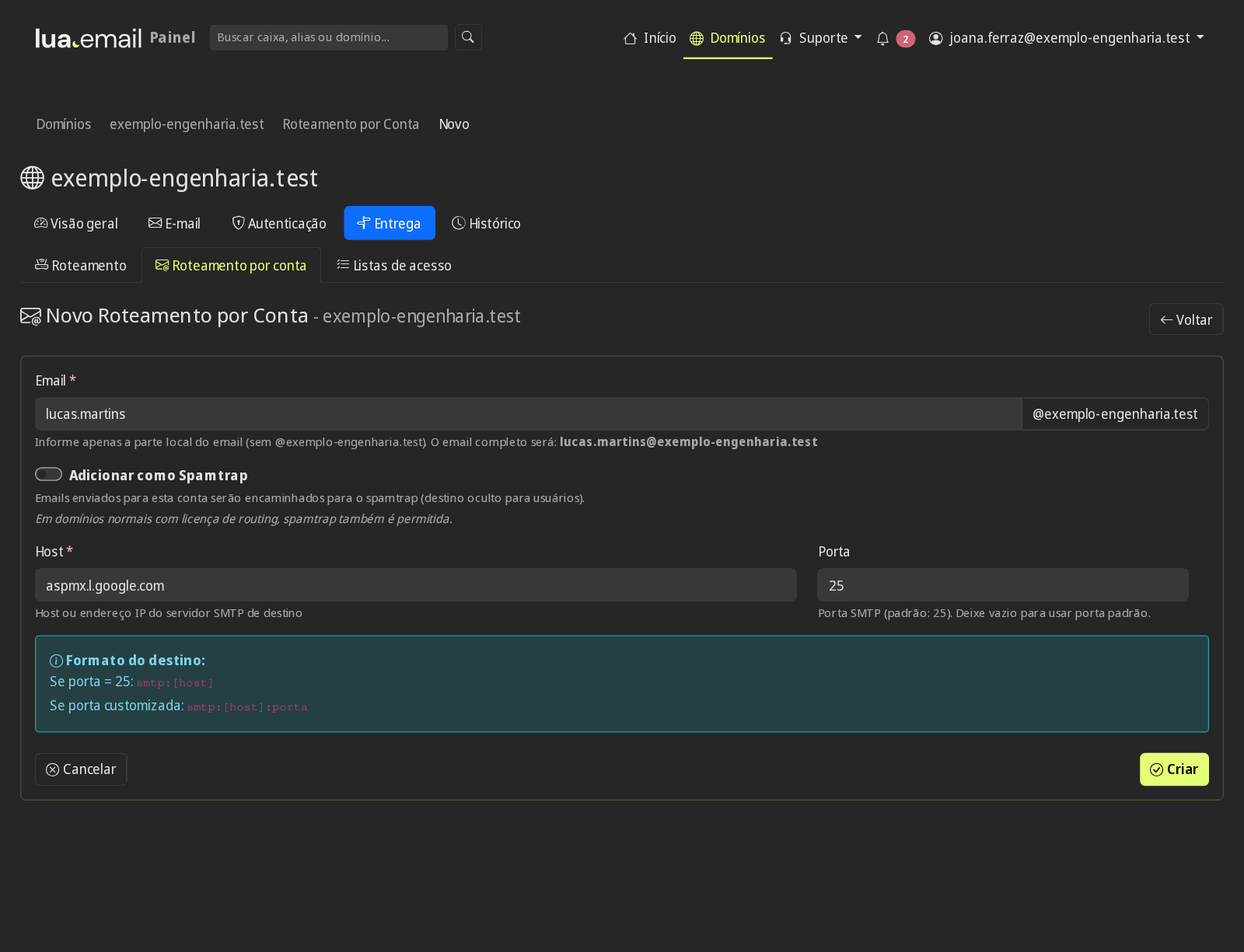This screenshot has height=952, width=1244.
Task: Go to Início in the top nav
Action: pyautogui.click(x=650, y=38)
